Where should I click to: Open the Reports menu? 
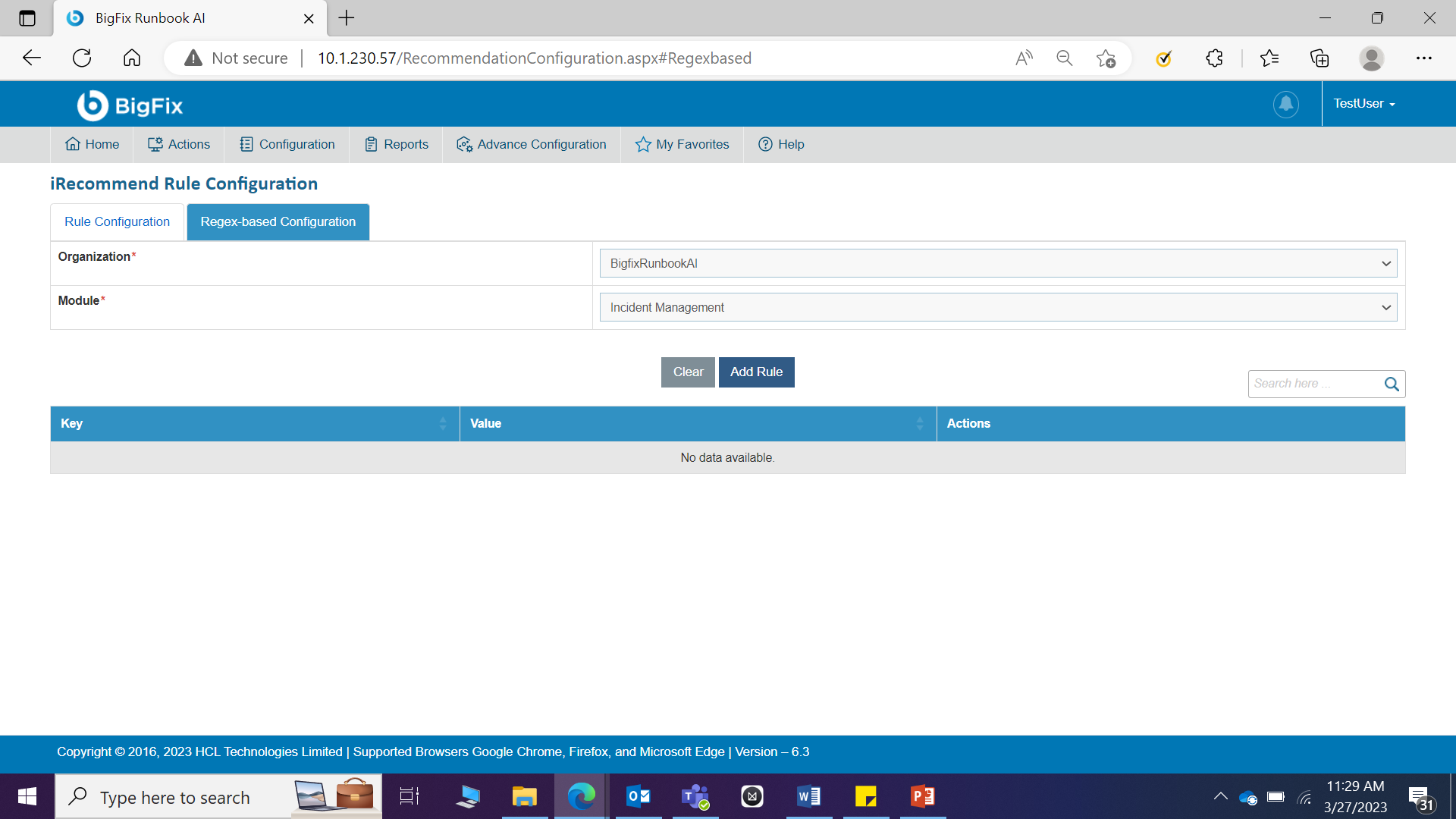tap(397, 145)
